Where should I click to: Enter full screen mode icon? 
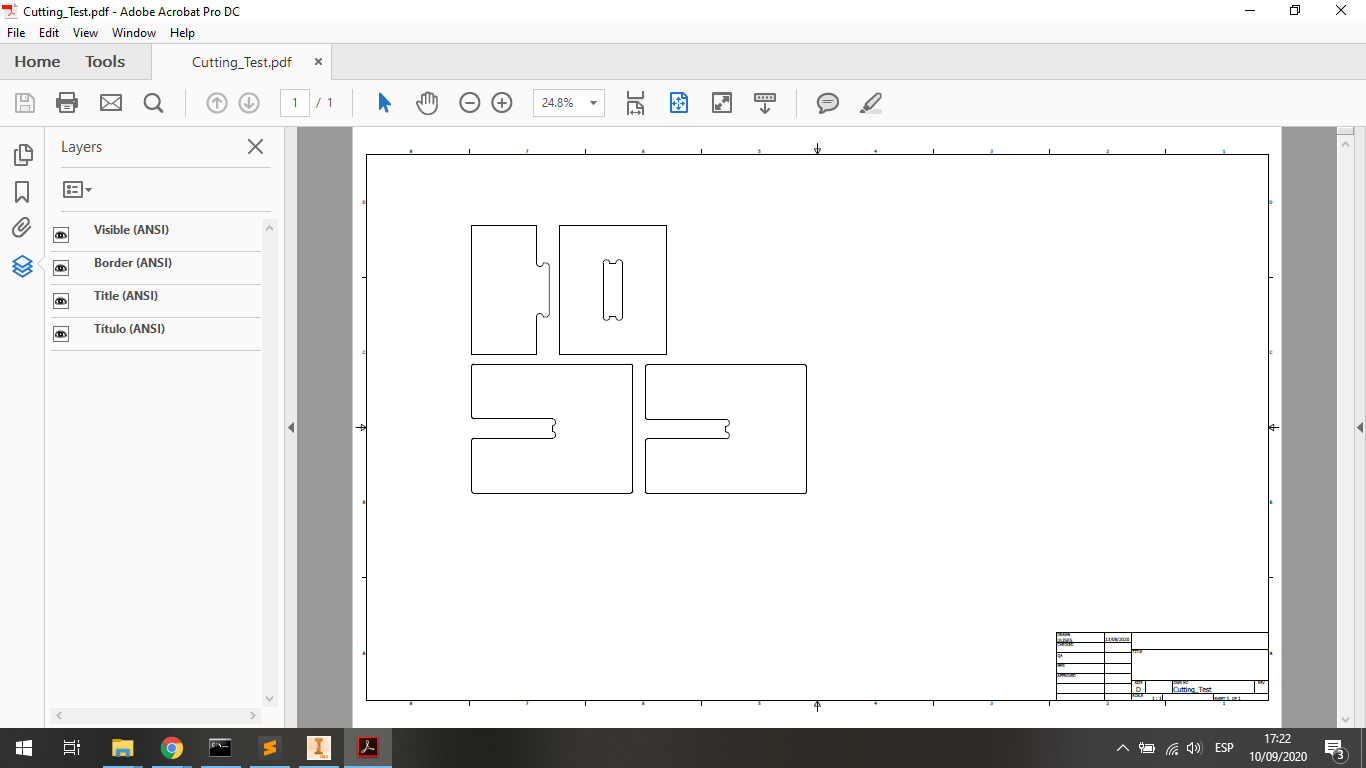pyautogui.click(x=722, y=103)
